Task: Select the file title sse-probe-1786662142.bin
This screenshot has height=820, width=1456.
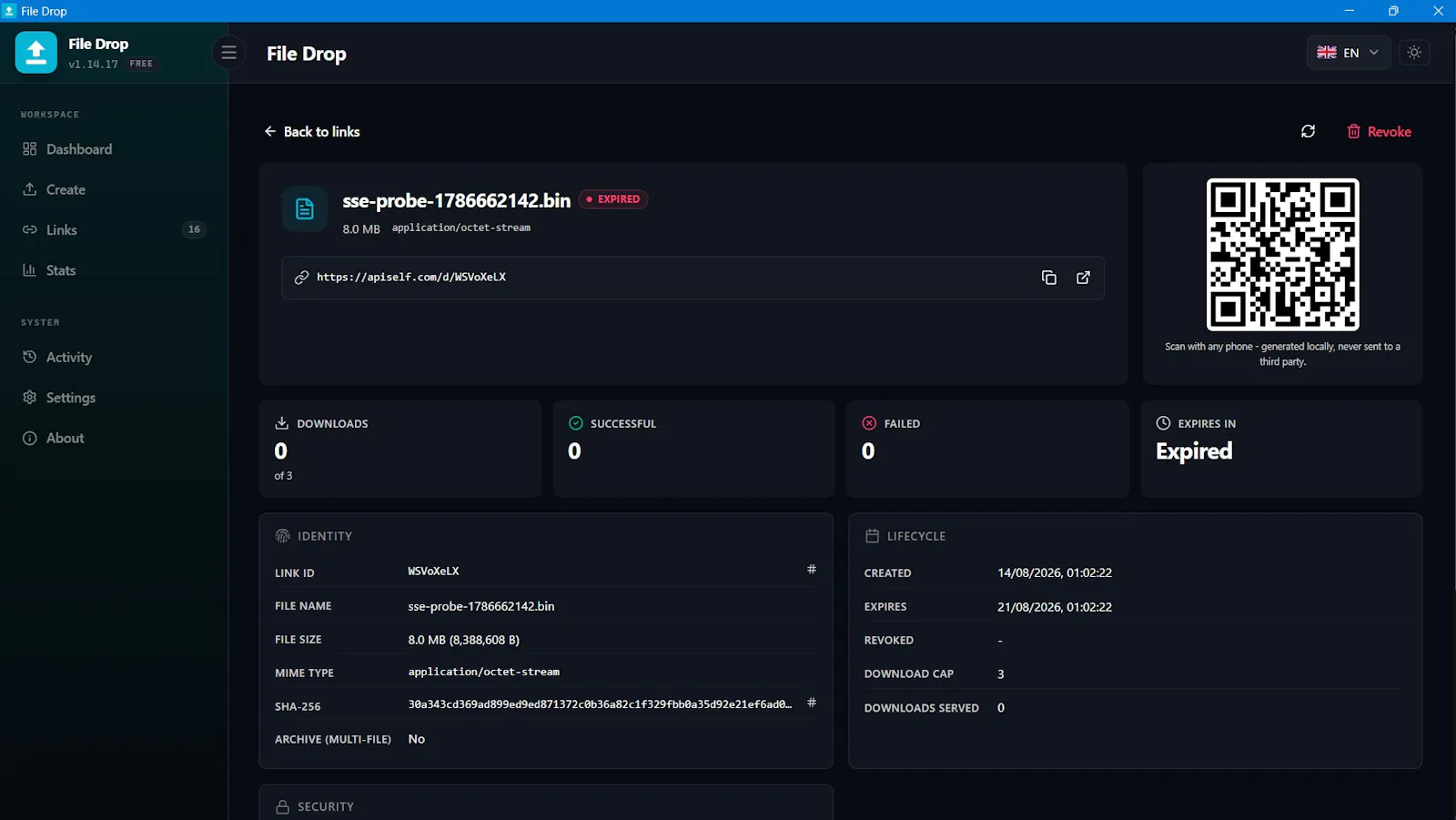Action: (x=456, y=200)
